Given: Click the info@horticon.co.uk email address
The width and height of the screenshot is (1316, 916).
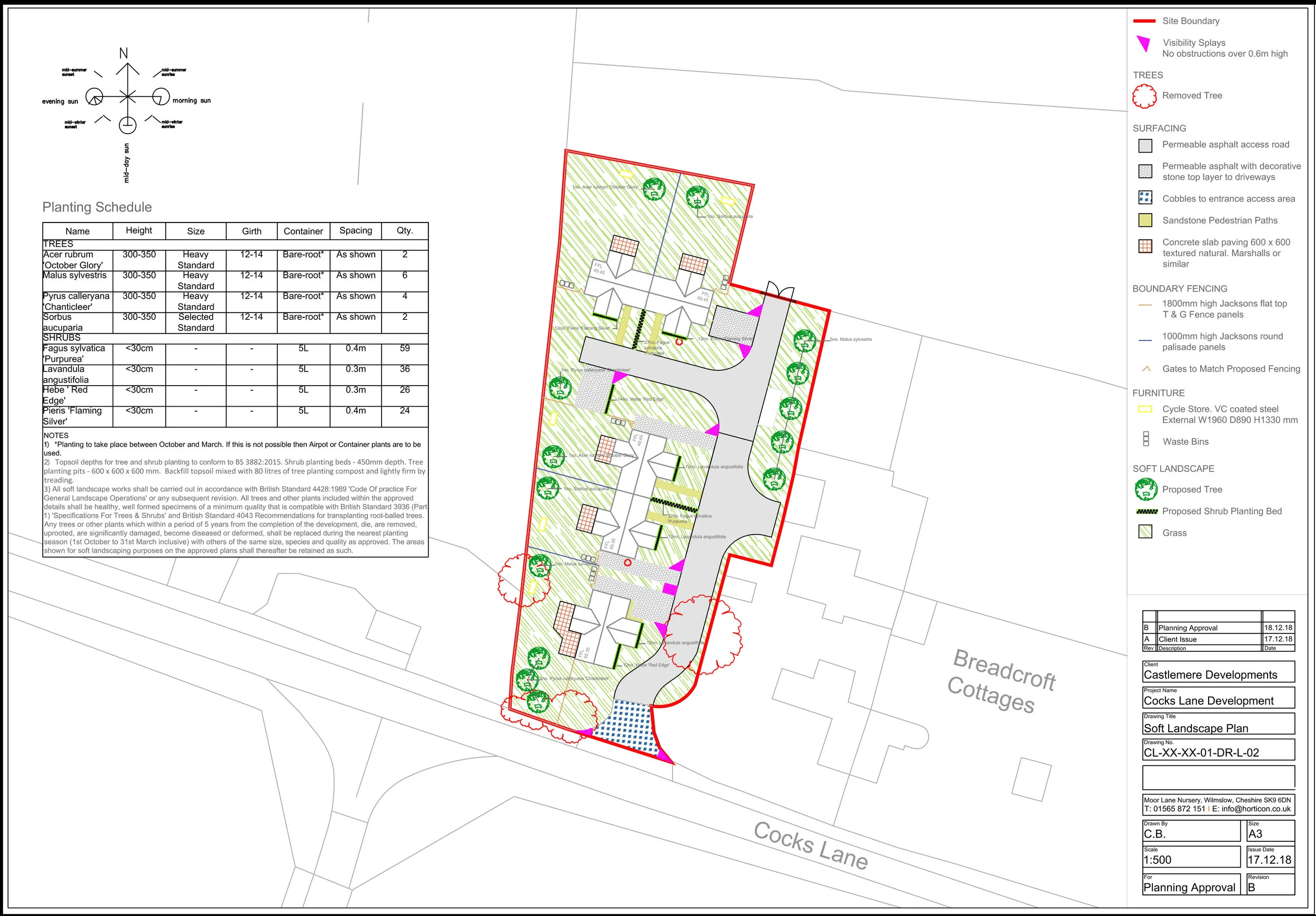Looking at the screenshot, I should pyautogui.click(x=1256, y=809).
